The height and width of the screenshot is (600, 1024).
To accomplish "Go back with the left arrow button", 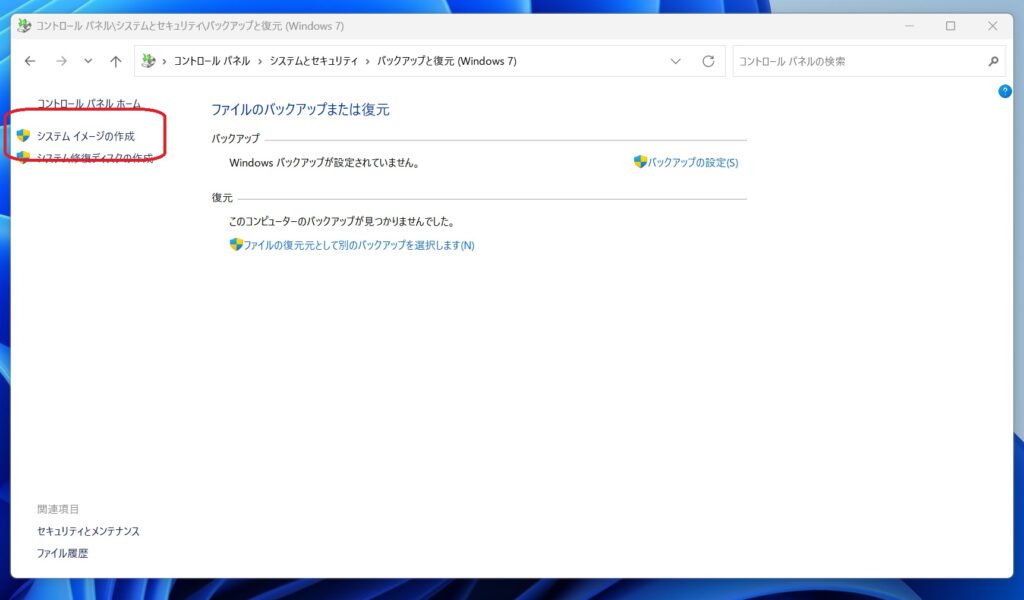I will point(30,61).
